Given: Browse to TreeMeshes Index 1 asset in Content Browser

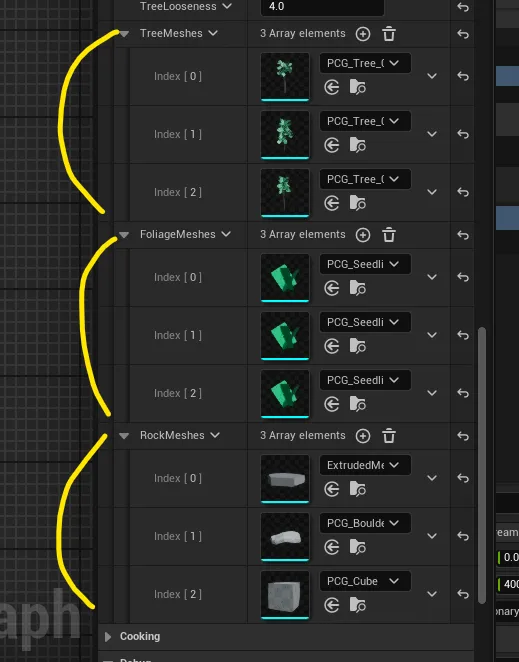Looking at the screenshot, I should pos(357,145).
